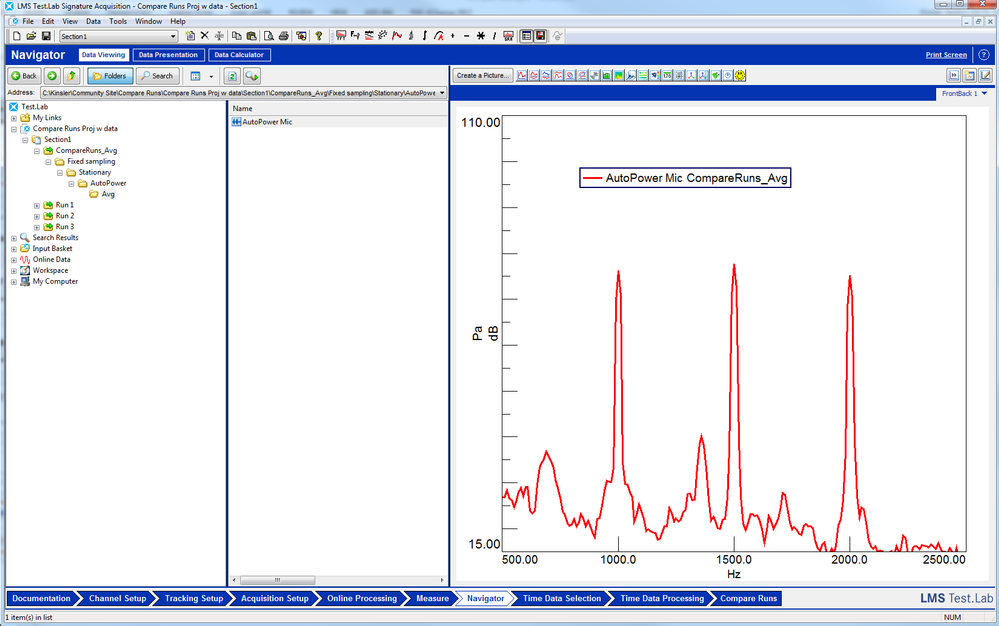Click the green forward arrow next to Back
Screen dimensions: 999x626
(52, 76)
